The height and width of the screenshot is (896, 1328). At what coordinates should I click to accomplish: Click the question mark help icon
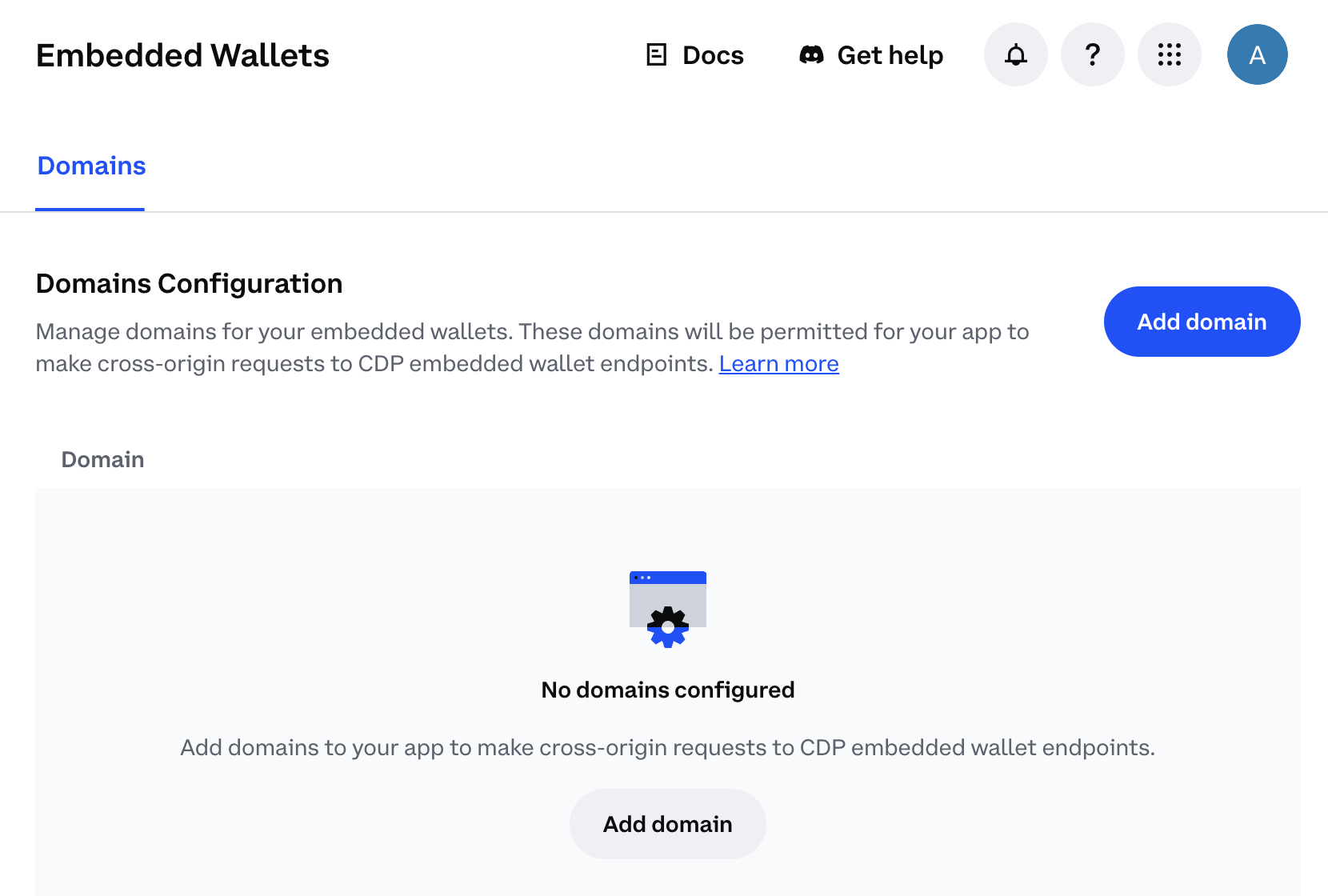pyautogui.click(x=1092, y=54)
